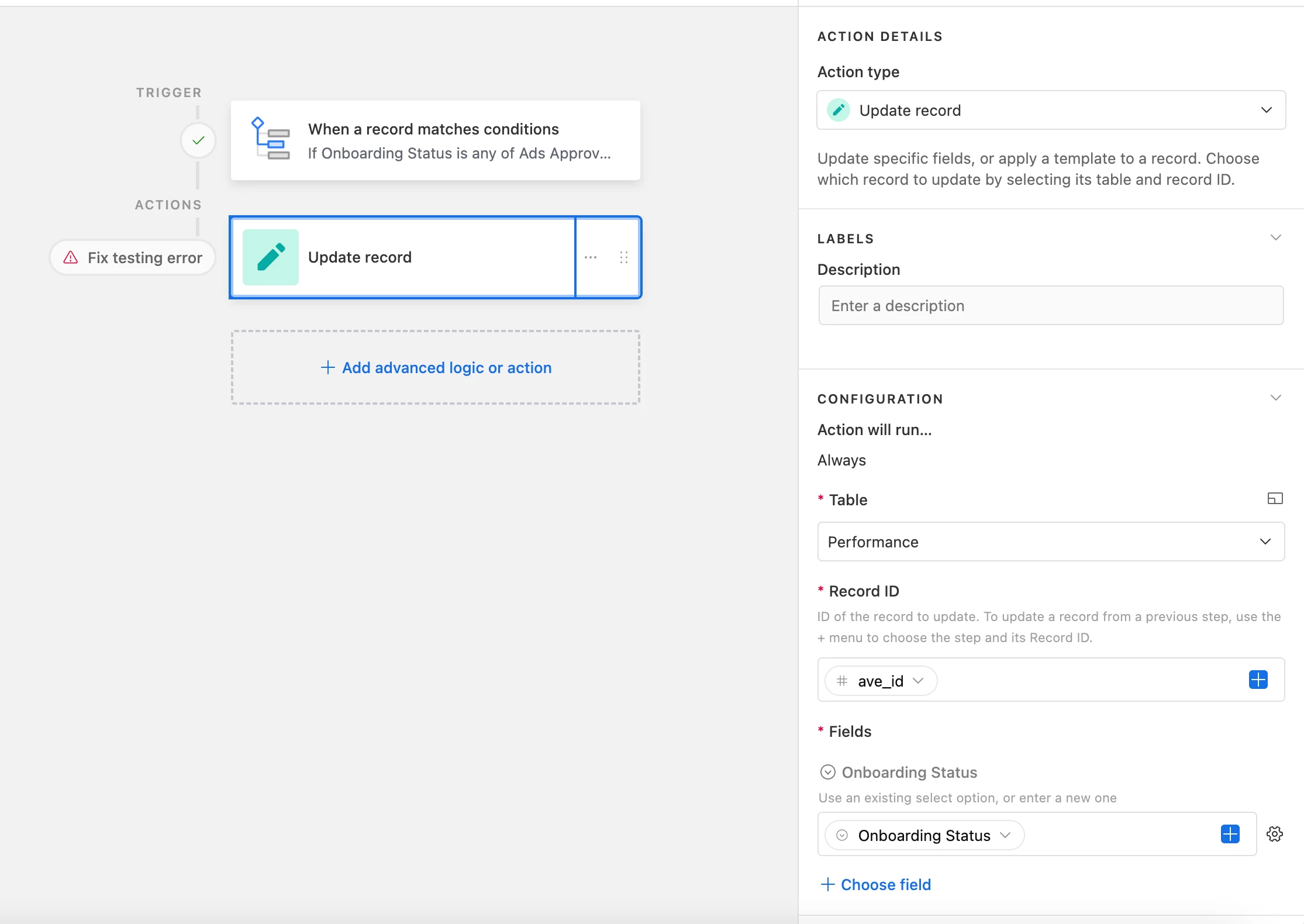Click the warning triangle in Fix testing error
This screenshot has height=924, width=1304.
[x=71, y=257]
